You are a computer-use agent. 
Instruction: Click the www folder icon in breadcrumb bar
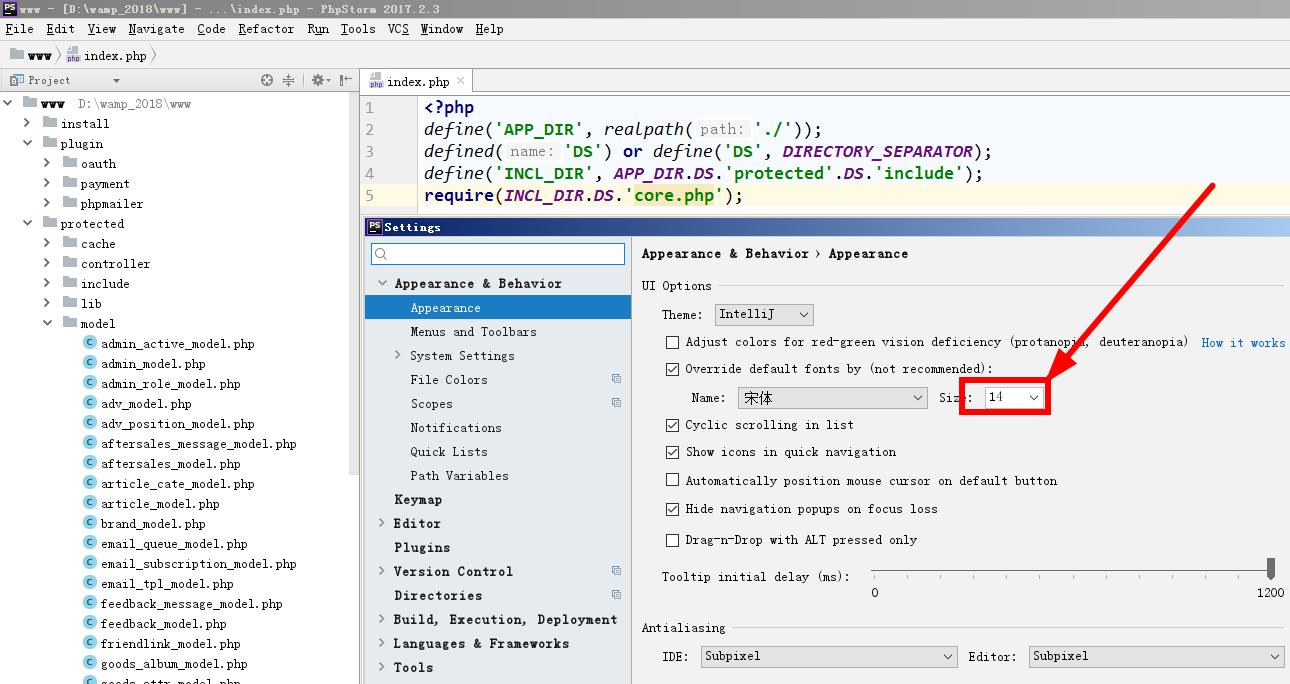16,55
